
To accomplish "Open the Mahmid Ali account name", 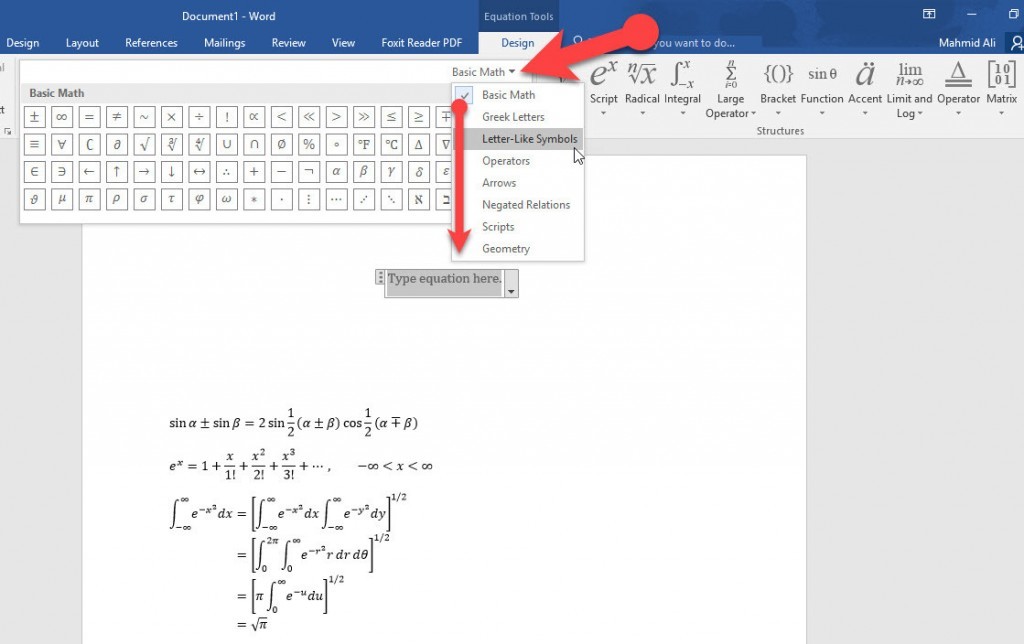I will click(x=967, y=43).
